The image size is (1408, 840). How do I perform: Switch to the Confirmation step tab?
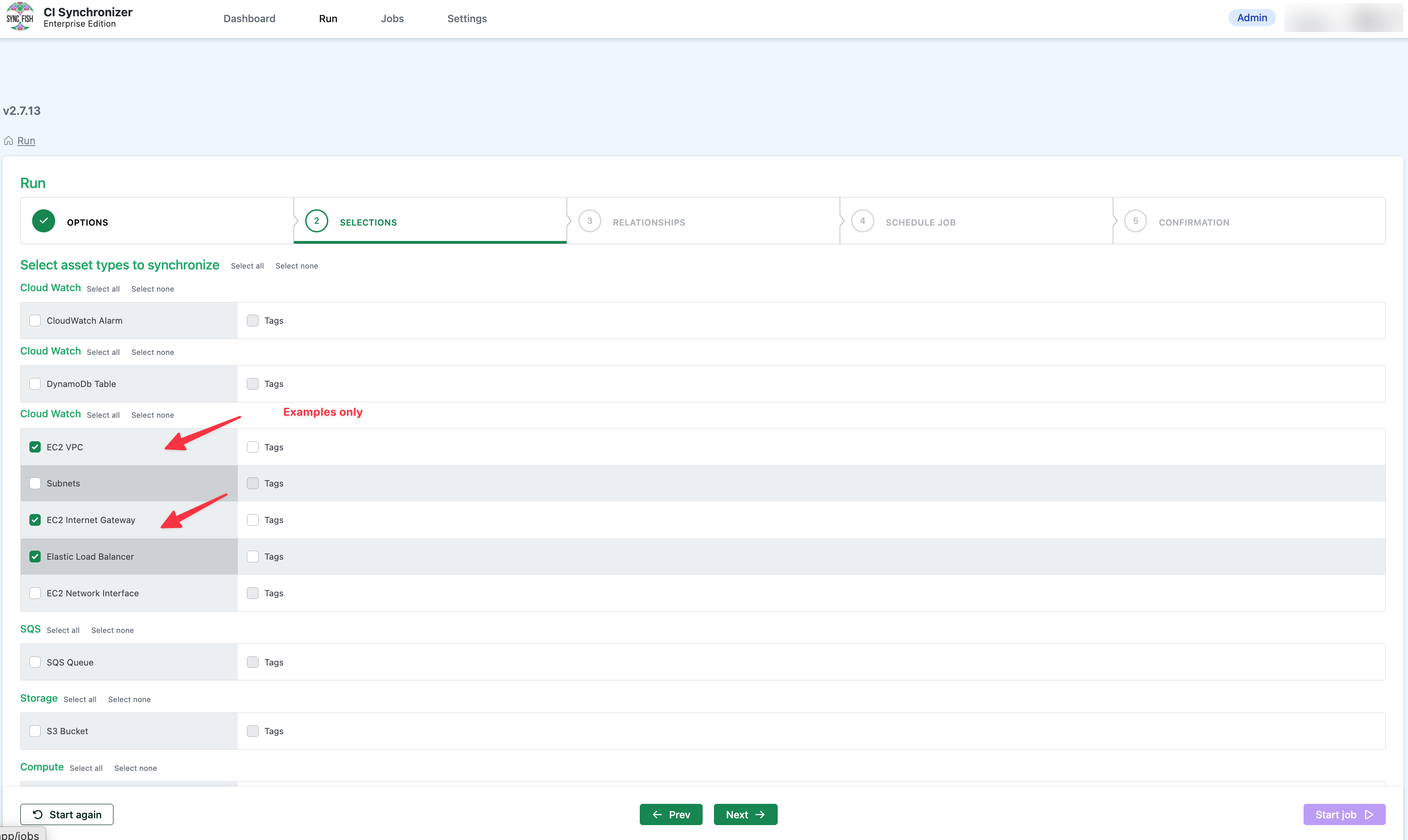tap(1249, 222)
